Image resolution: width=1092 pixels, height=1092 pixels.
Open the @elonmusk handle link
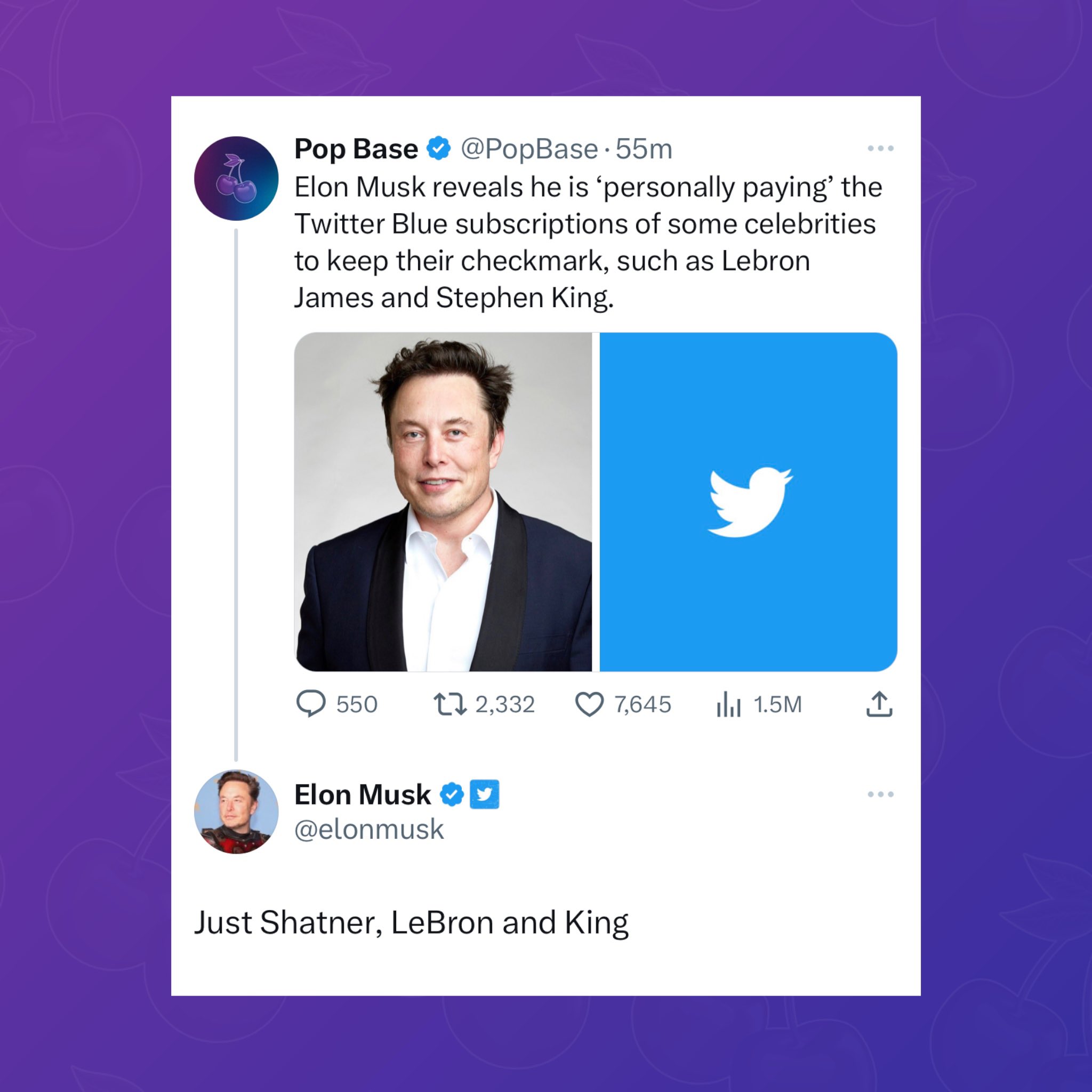(368, 829)
